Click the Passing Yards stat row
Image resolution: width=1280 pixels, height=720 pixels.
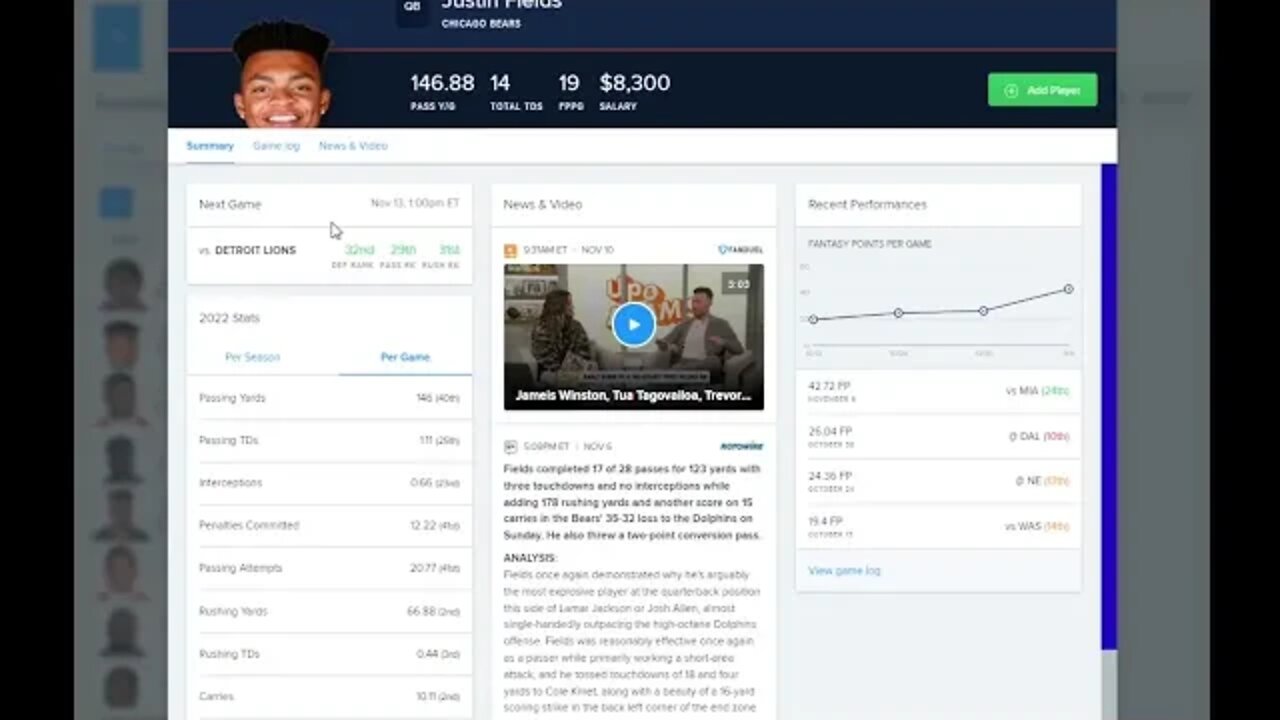(x=329, y=398)
